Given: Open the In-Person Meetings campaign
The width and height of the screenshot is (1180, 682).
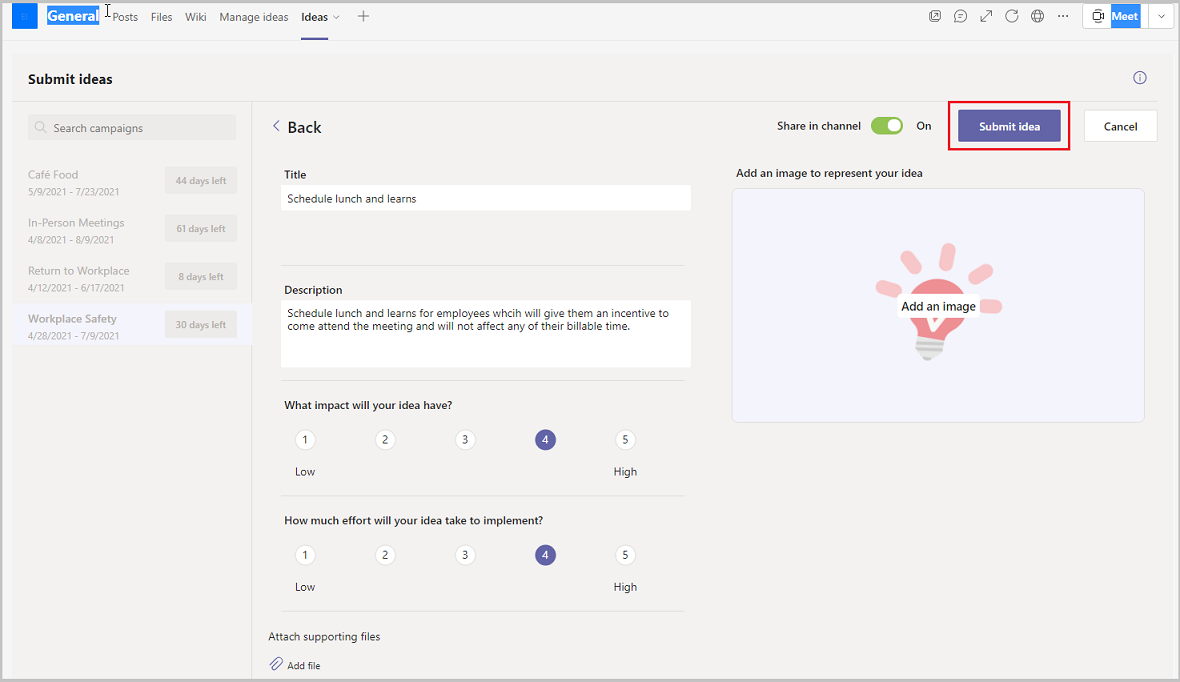Looking at the screenshot, I should coord(132,230).
